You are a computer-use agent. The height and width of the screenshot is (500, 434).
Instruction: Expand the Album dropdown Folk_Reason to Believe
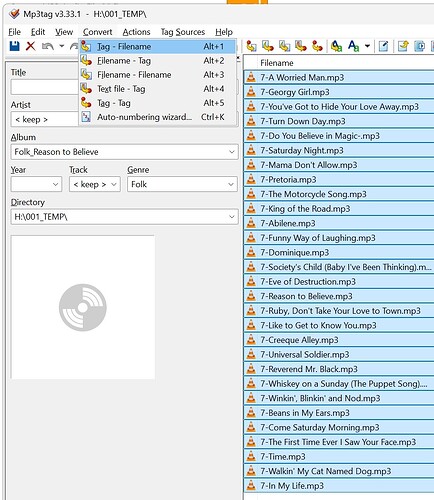coord(232,152)
